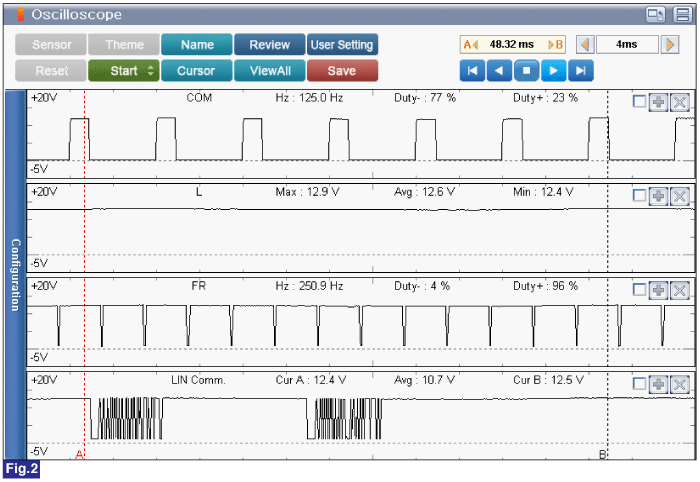Click the screen capture icon in title bar

pyautogui.click(x=655, y=15)
